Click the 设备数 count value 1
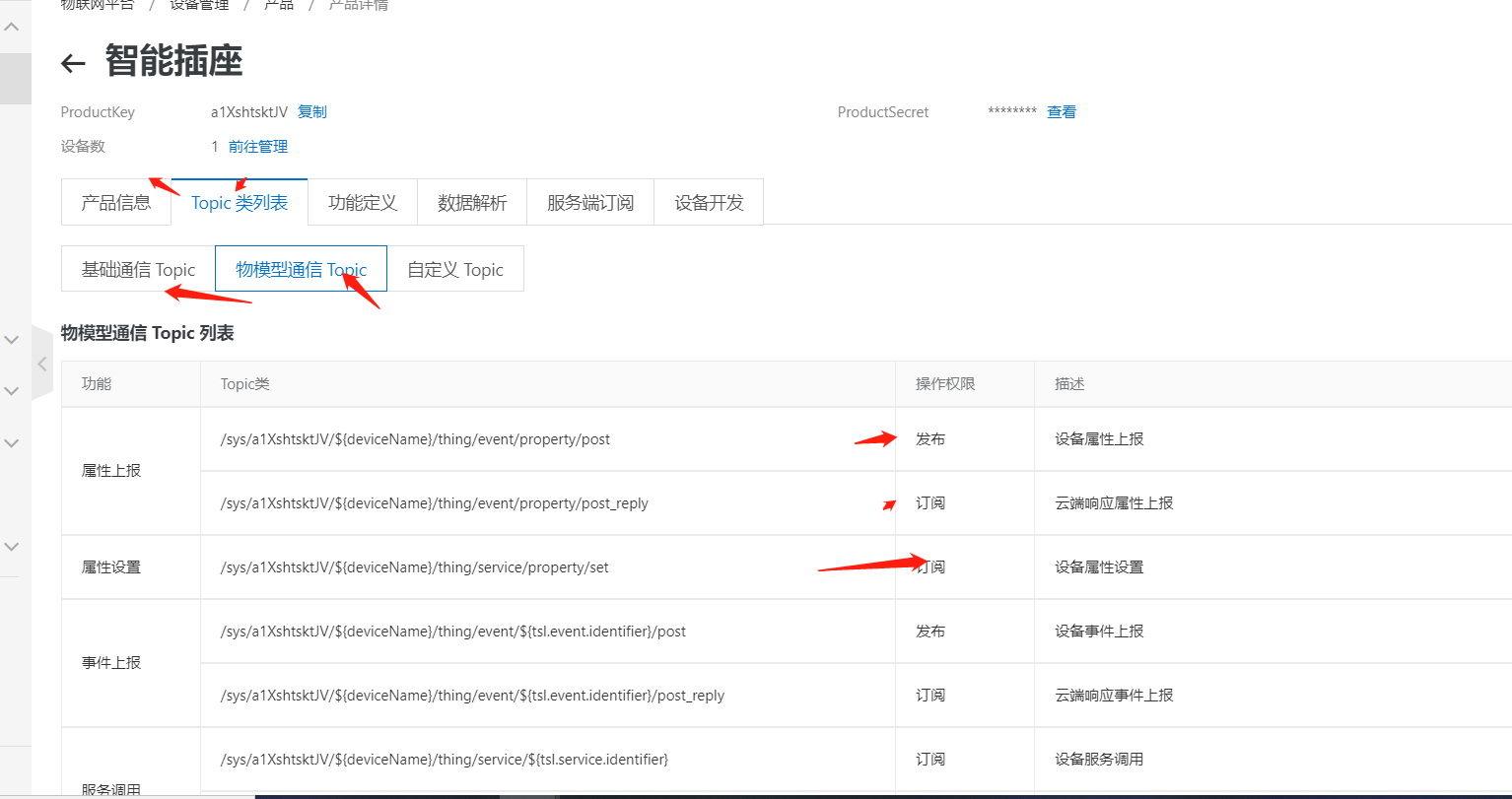The width and height of the screenshot is (1512, 799). [215, 147]
